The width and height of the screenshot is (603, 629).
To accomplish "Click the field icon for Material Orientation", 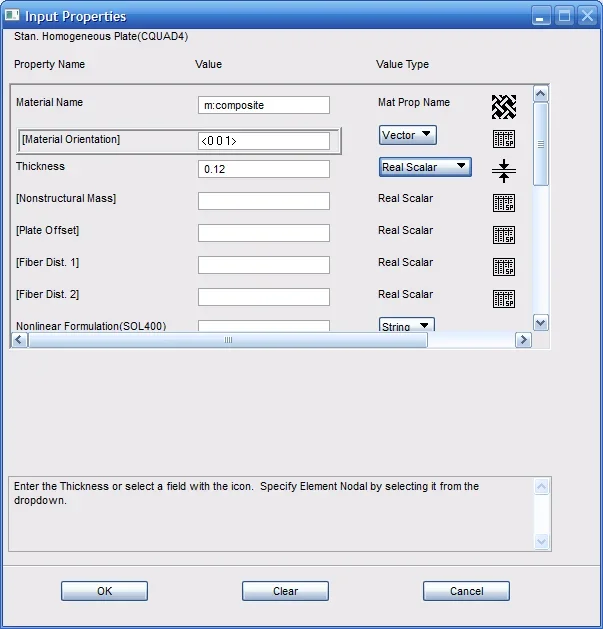I will 503,139.
